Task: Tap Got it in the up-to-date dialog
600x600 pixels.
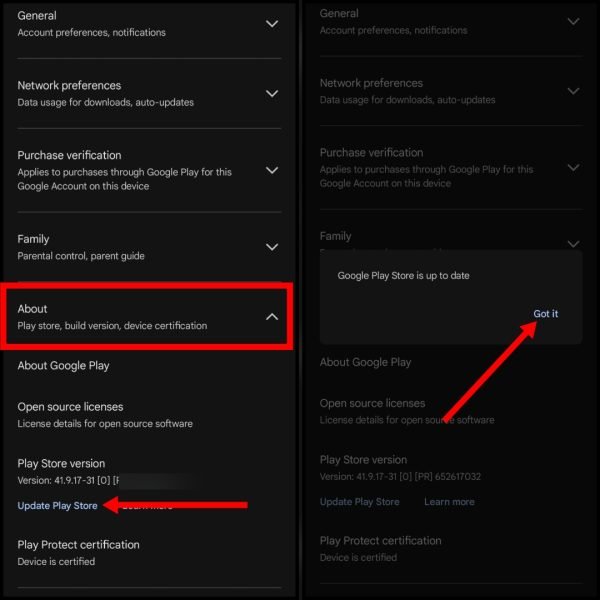Action: click(x=545, y=313)
